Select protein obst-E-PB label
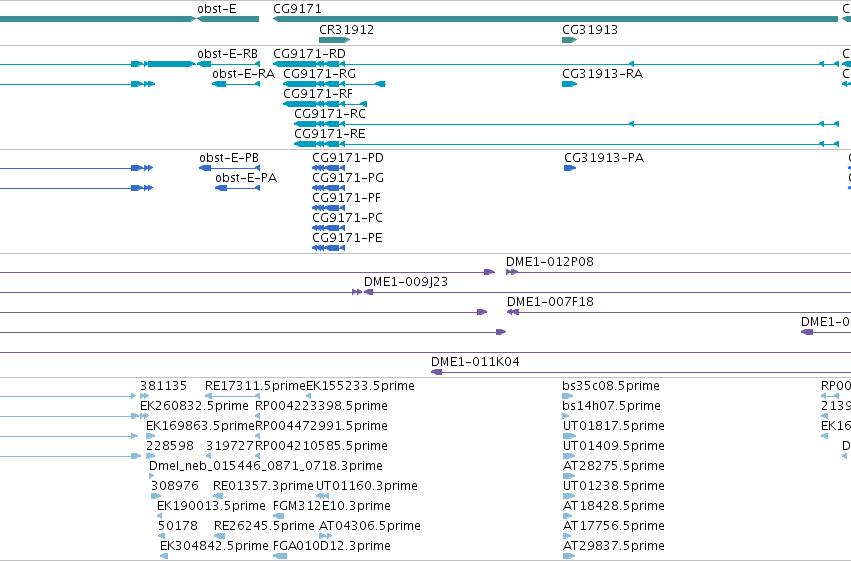This screenshot has width=851, height=561. coord(229,158)
